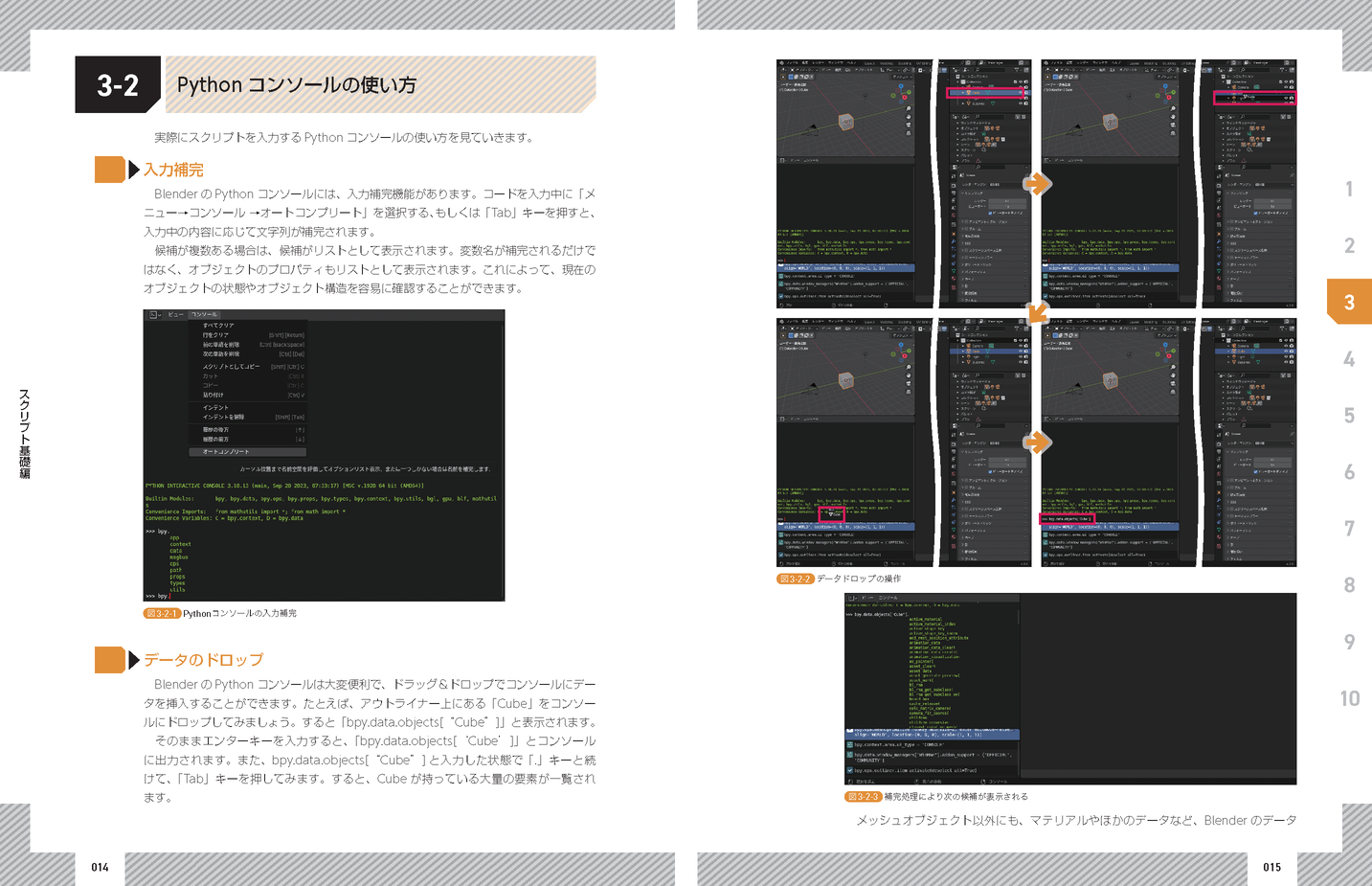Image resolution: width=1372 pixels, height=886 pixels.
Task: Click the bpy. prompt line in autocomplete console
Action: [x=158, y=531]
